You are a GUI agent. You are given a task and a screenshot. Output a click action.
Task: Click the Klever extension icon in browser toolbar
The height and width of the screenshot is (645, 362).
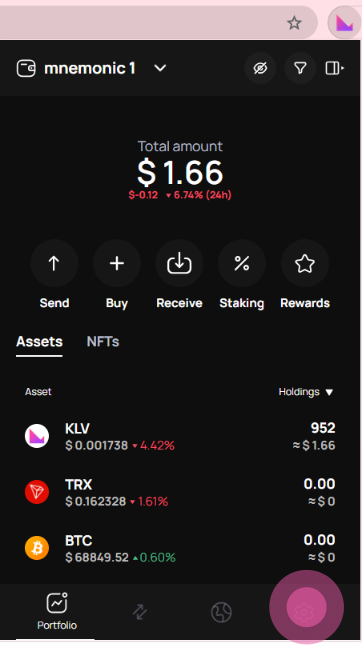pos(344,23)
